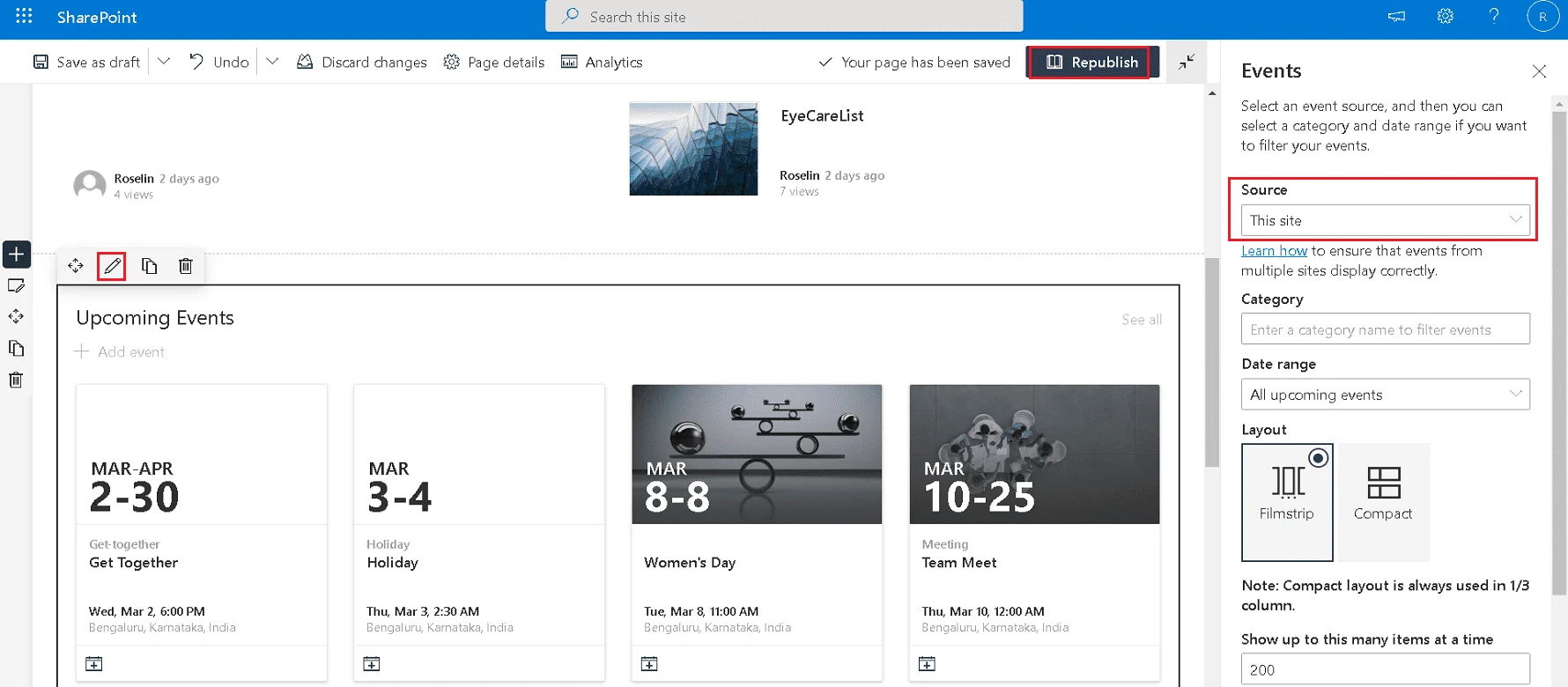The width and height of the screenshot is (1568, 687).
Task: Open the Holiday event card title
Action: [393, 563]
